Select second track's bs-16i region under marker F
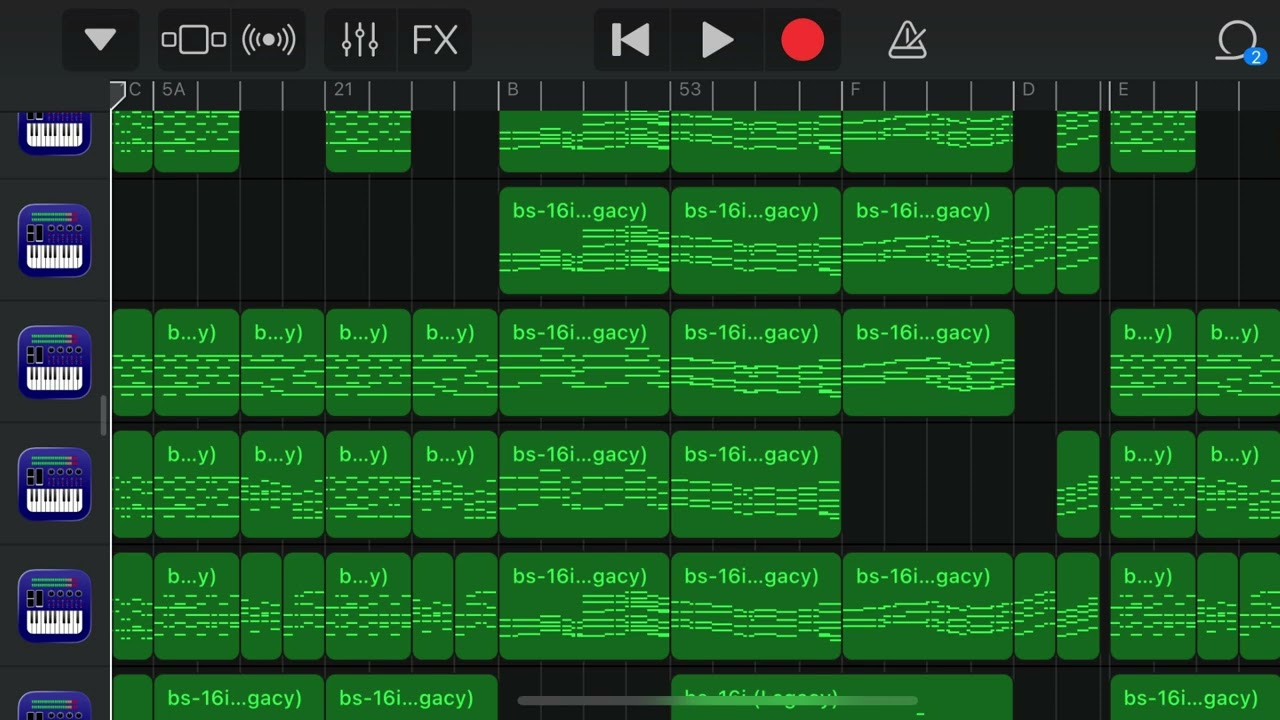The height and width of the screenshot is (720, 1280). pos(928,240)
